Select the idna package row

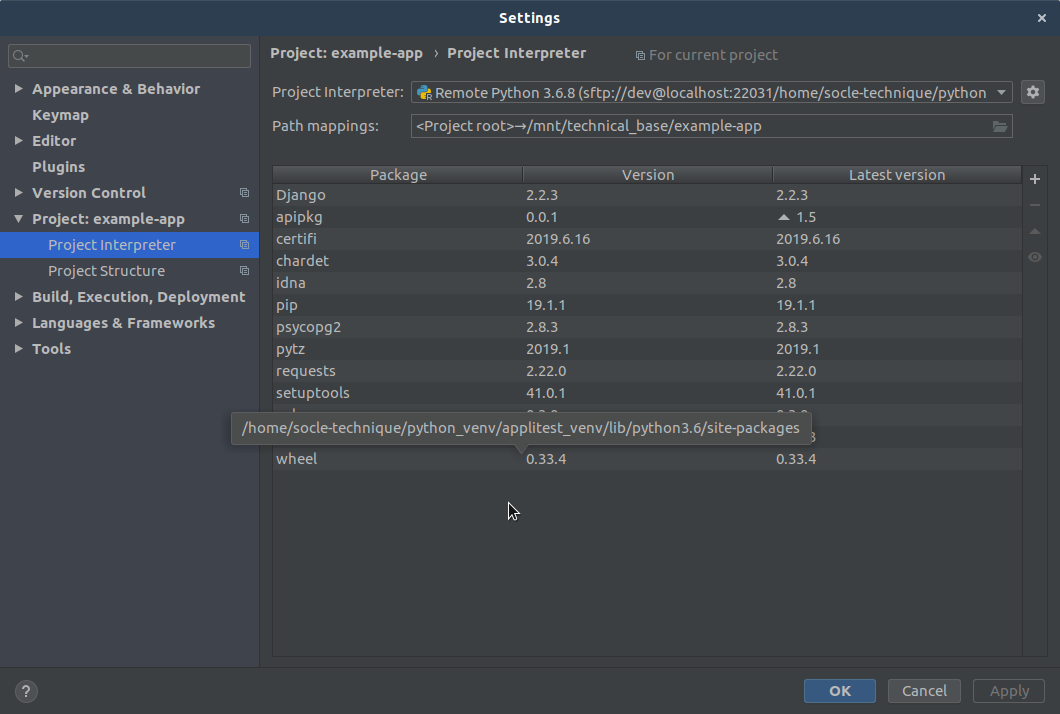pos(647,283)
